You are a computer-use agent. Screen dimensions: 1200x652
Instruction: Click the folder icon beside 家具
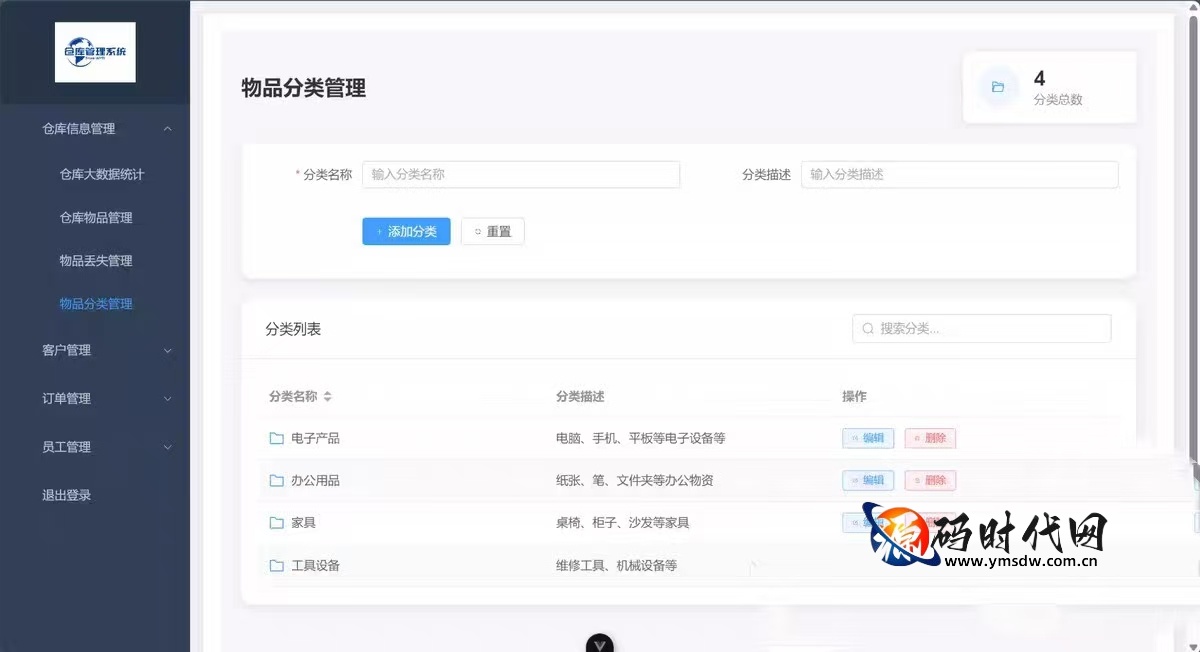pyautogui.click(x=275, y=522)
